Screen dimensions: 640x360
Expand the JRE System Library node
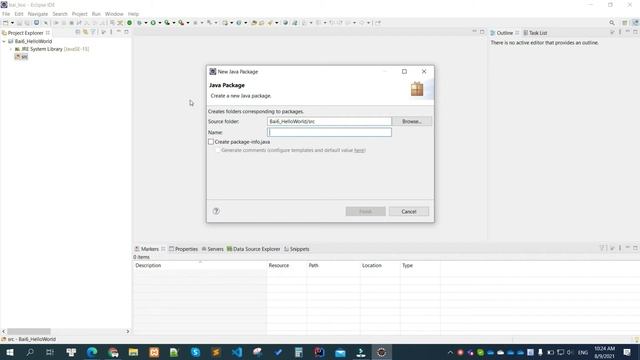coord(11,49)
